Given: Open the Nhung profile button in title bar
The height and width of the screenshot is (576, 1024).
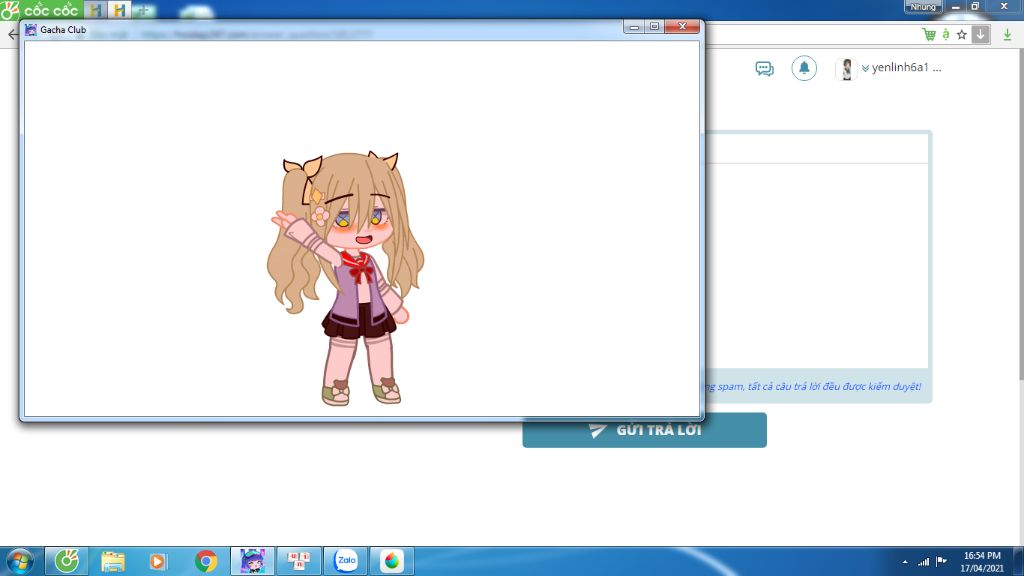Looking at the screenshot, I should point(923,7).
